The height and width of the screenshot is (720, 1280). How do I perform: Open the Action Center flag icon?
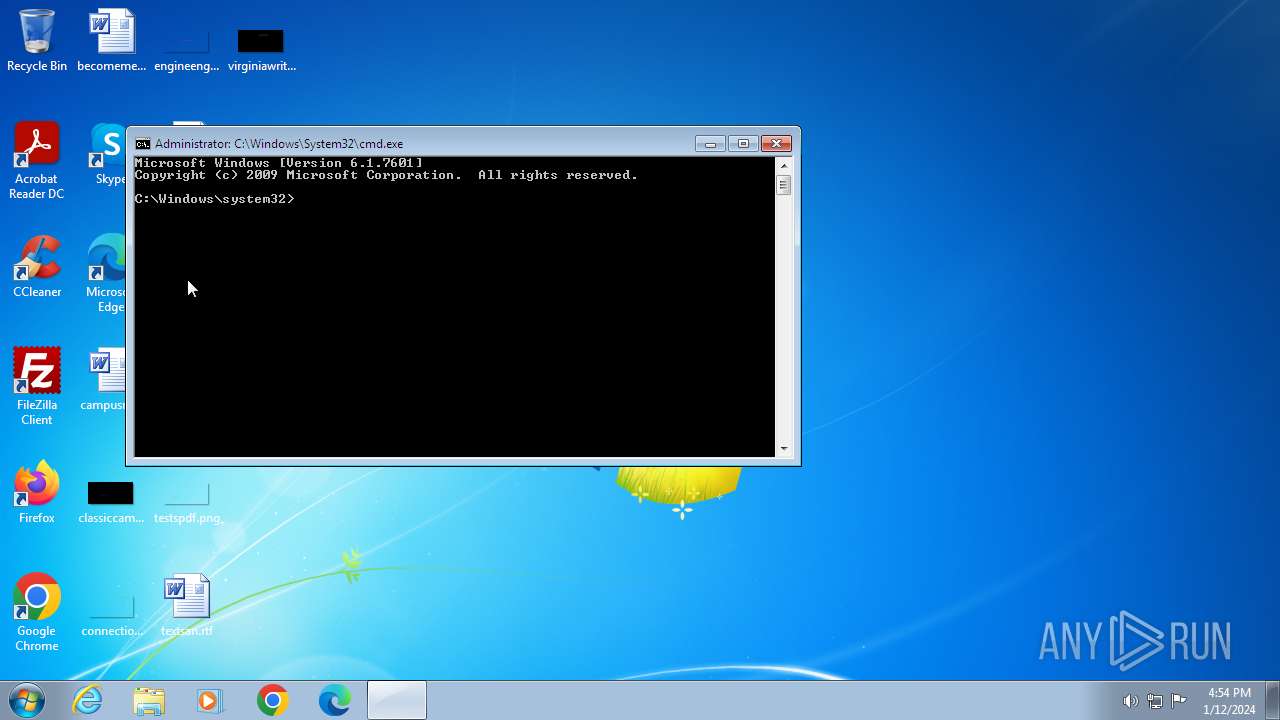(x=1179, y=701)
